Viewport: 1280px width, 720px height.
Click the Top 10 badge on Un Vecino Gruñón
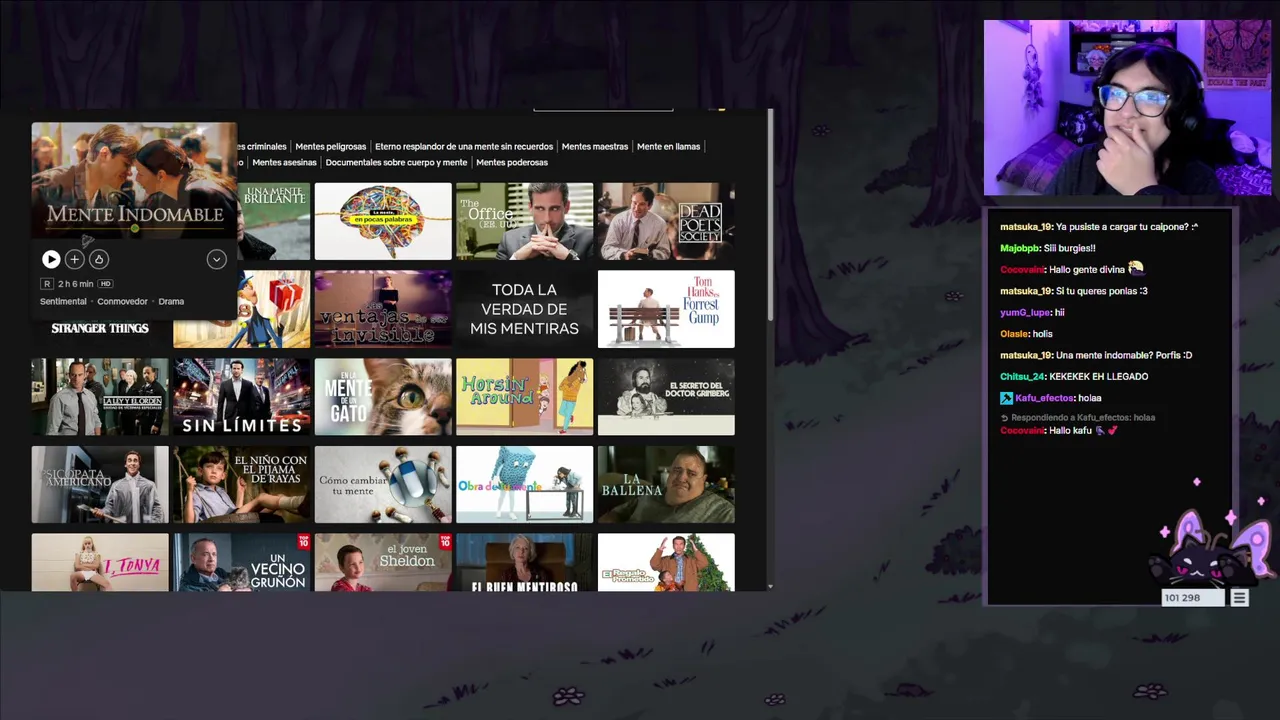pos(303,541)
